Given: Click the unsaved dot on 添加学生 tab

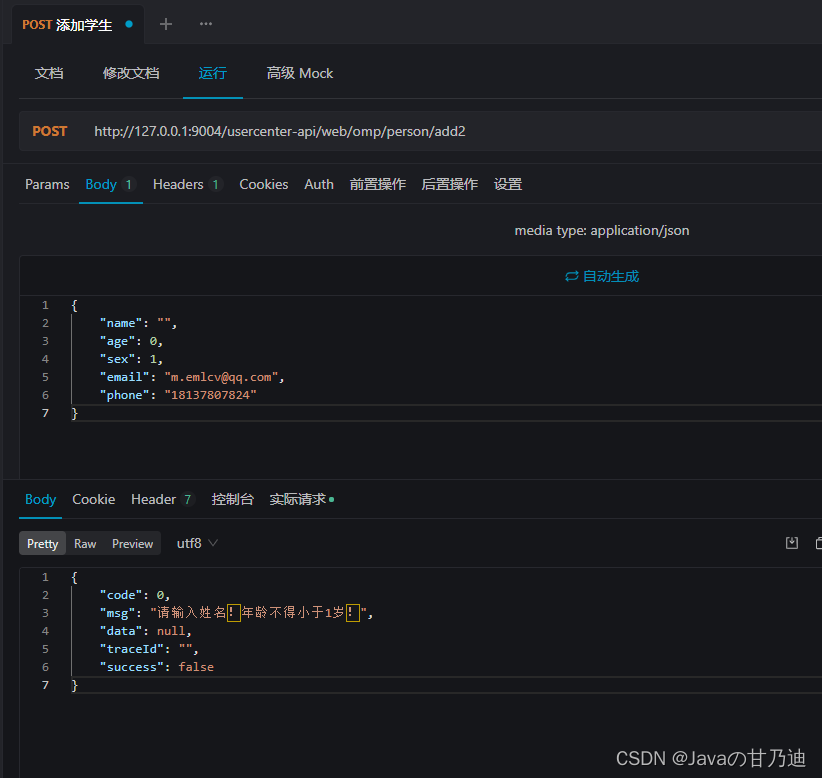Looking at the screenshot, I should tap(129, 24).
